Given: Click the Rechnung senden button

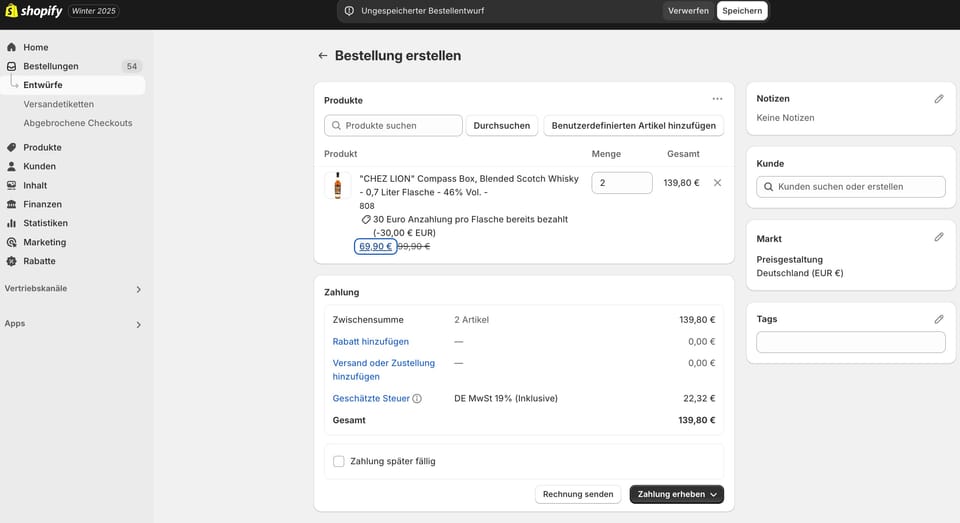Looking at the screenshot, I should [578, 494].
